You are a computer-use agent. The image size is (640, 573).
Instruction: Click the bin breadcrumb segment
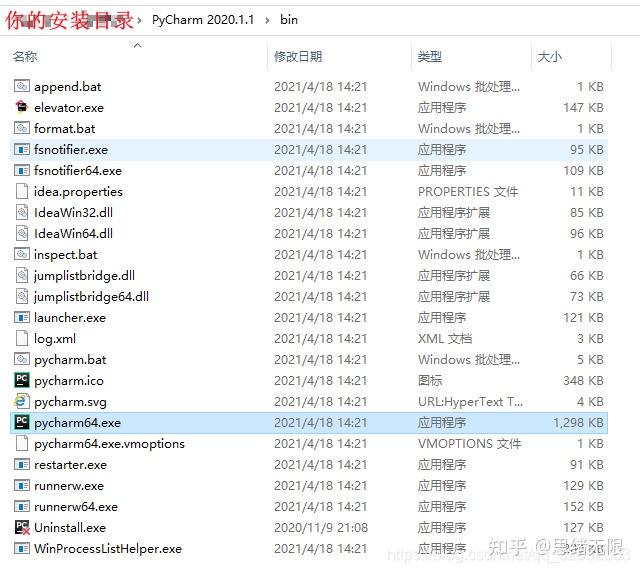(289, 20)
